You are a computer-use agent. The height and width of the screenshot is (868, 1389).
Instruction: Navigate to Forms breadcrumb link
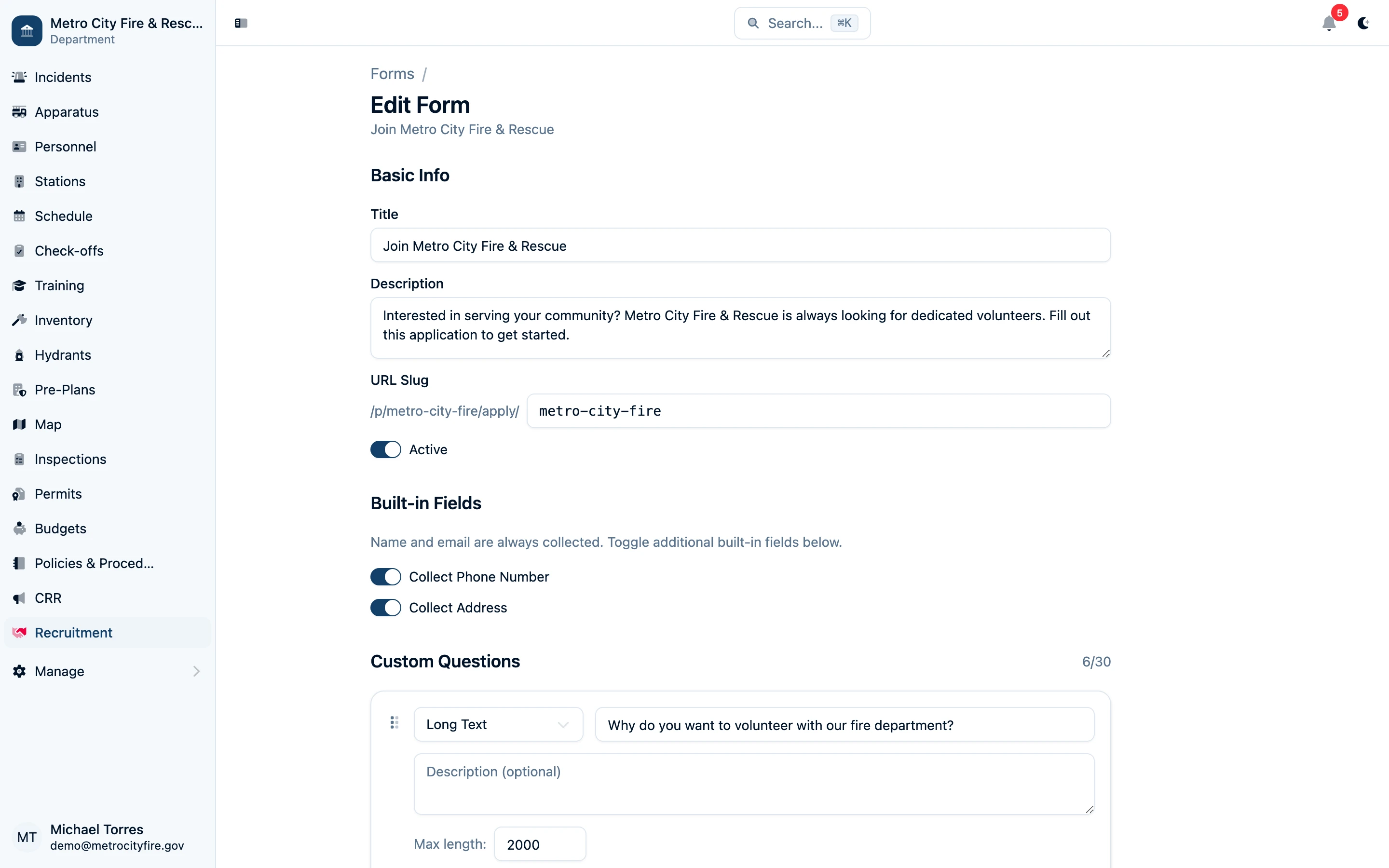tap(392, 74)
